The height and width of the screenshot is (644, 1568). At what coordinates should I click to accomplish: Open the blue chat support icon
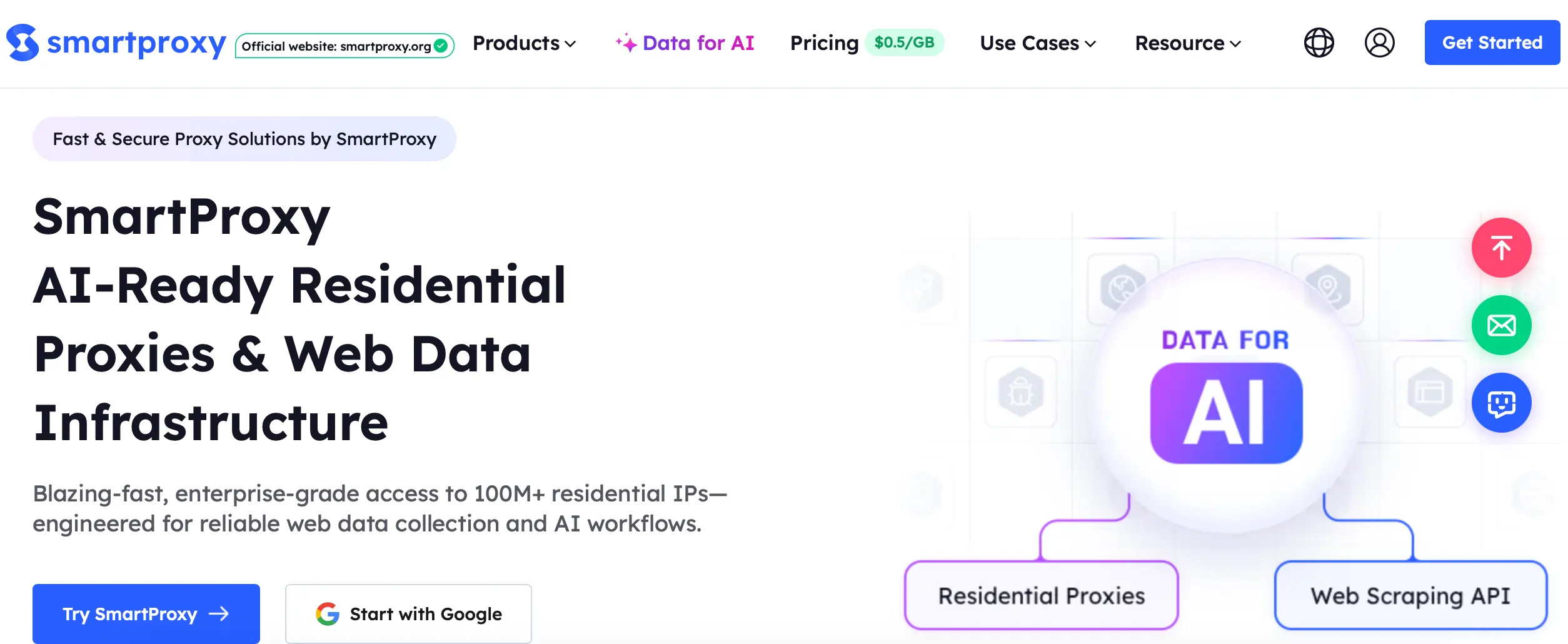click(1501, 403)
